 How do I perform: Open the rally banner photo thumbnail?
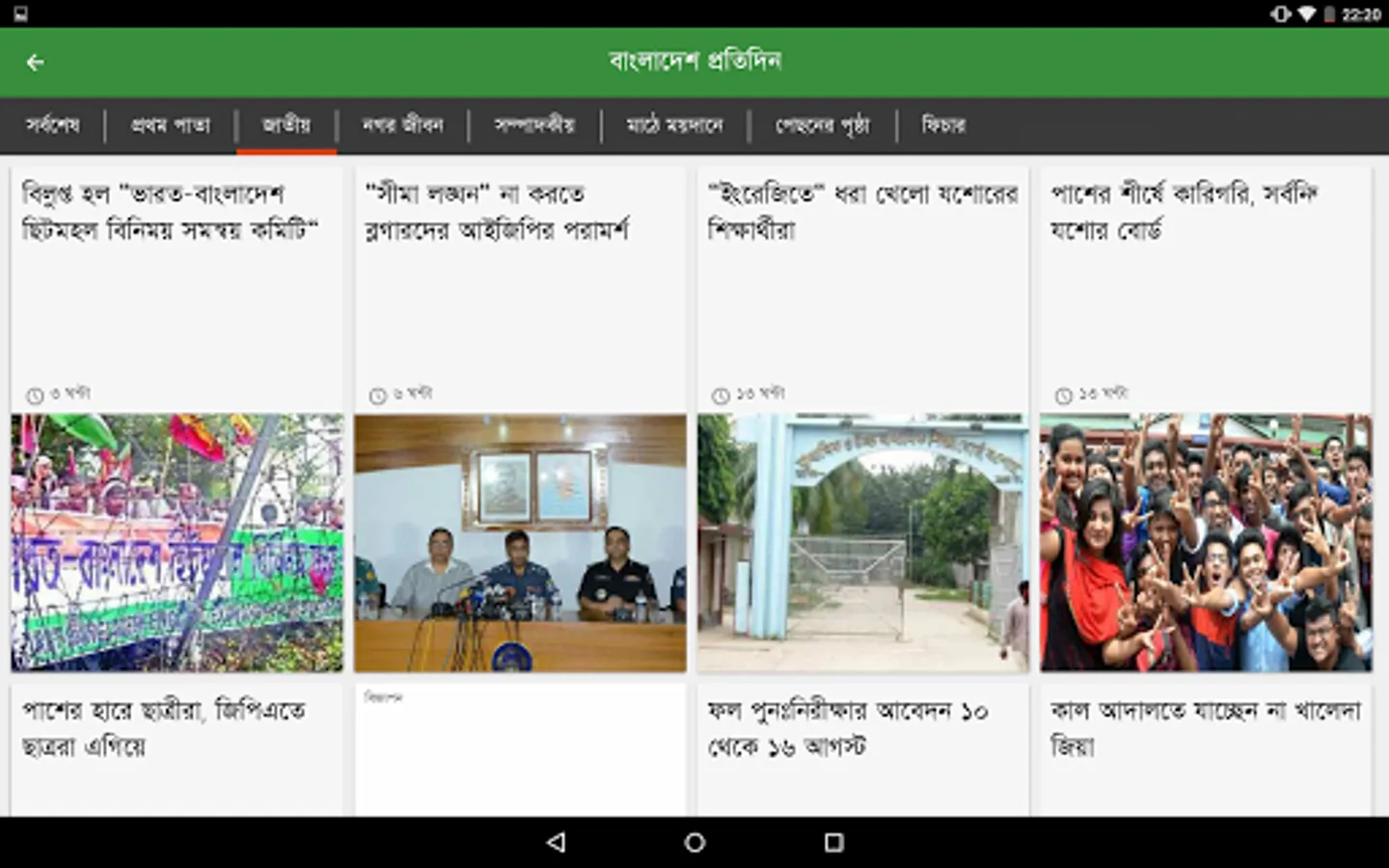point(177,543)
